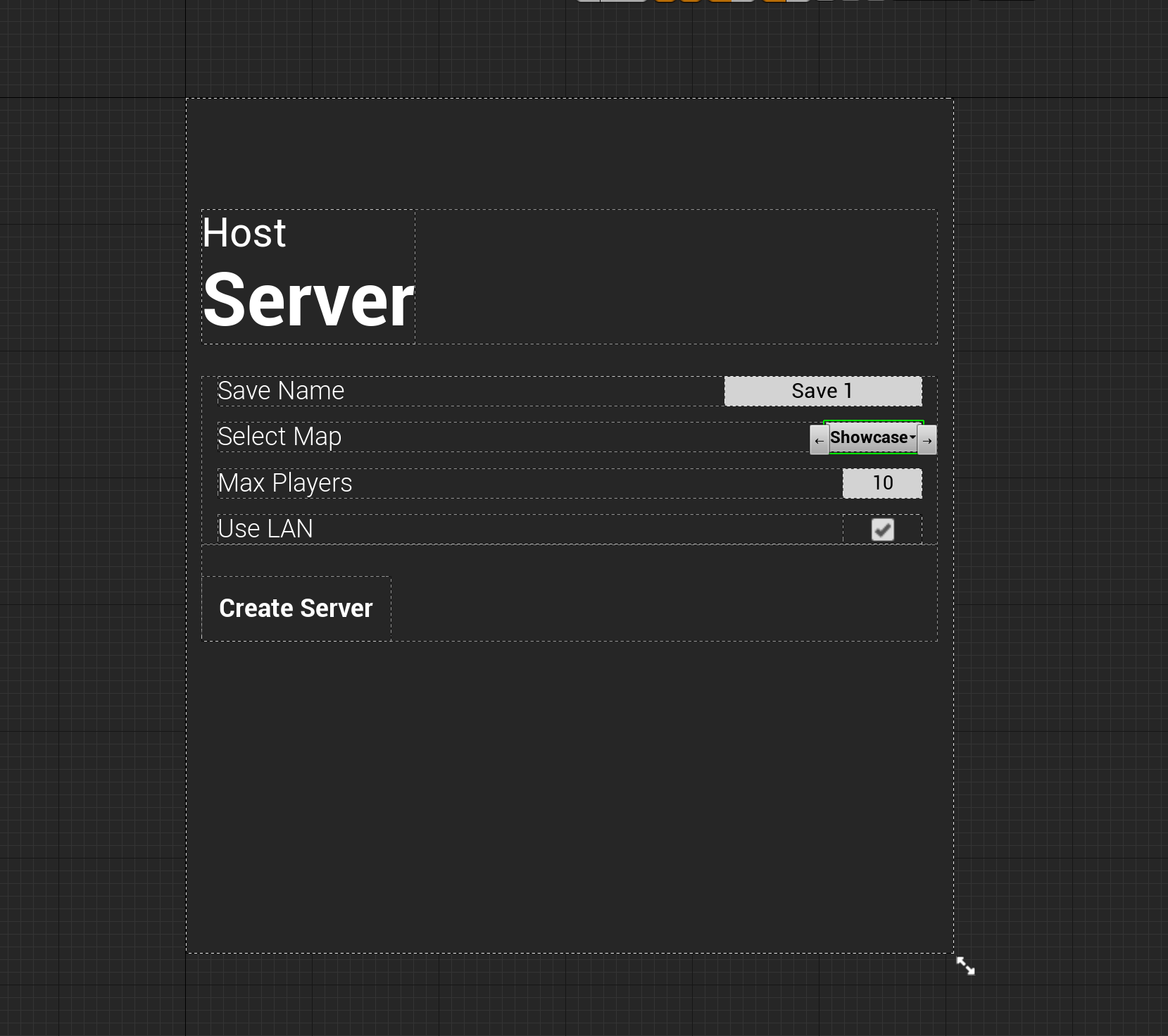
Task: Select the "Use LAN" label
Action: pyautogui.click(x=265, y=529)
